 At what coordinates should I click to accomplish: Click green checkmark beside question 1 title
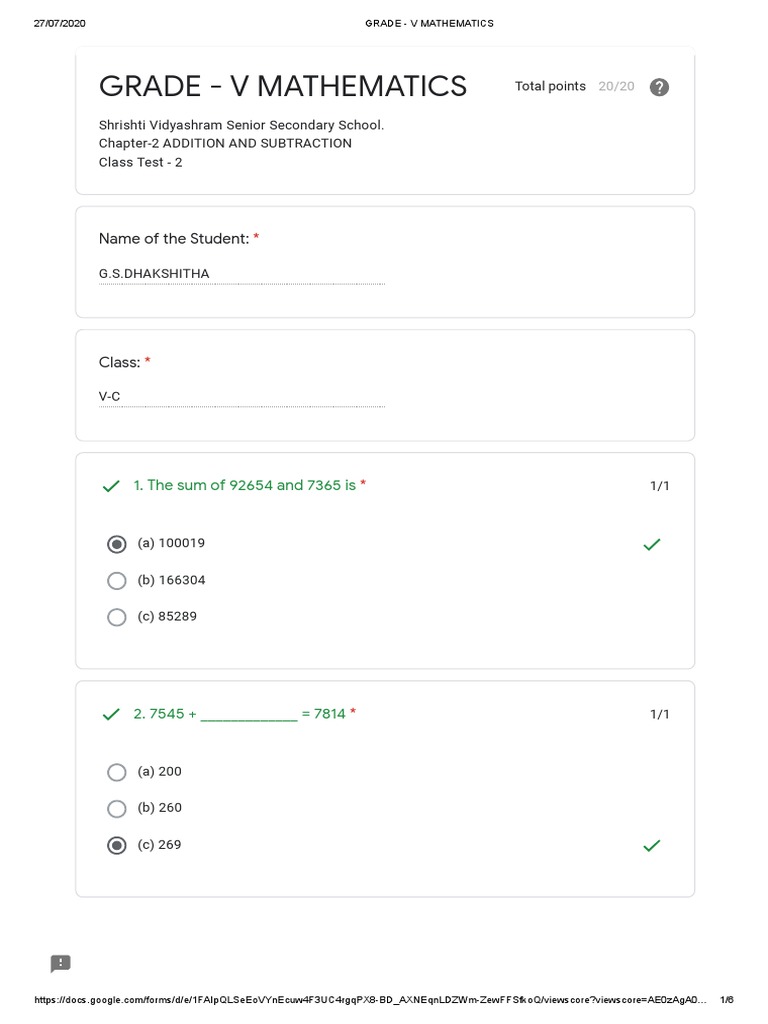(111, 486)
